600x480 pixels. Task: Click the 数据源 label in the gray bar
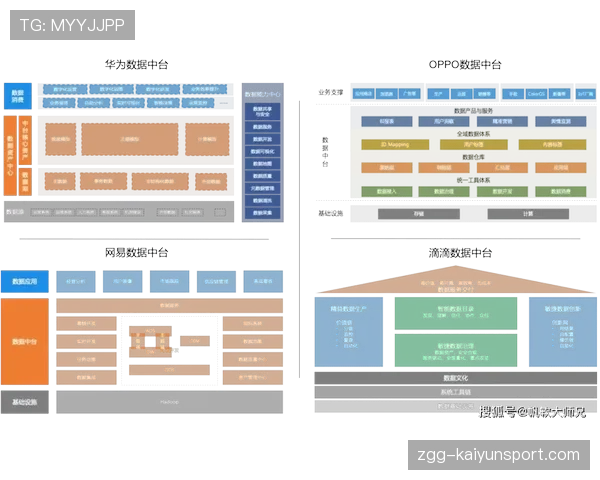[15, 212]
